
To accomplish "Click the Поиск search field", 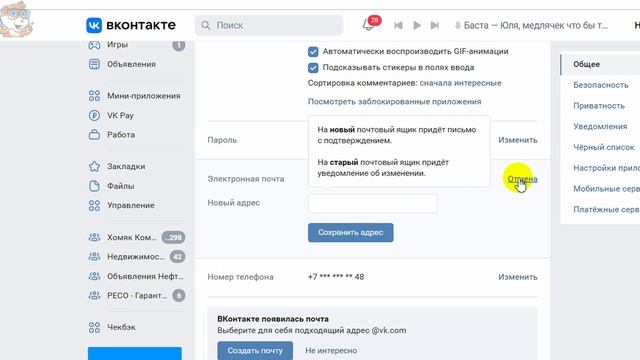I will (x=269, y=25).
